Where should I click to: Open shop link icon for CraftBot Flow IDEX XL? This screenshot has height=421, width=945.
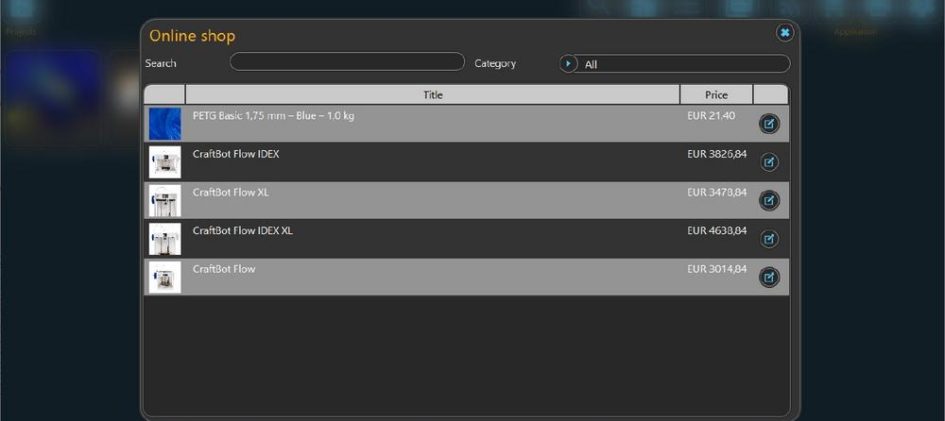pos(769,239)
